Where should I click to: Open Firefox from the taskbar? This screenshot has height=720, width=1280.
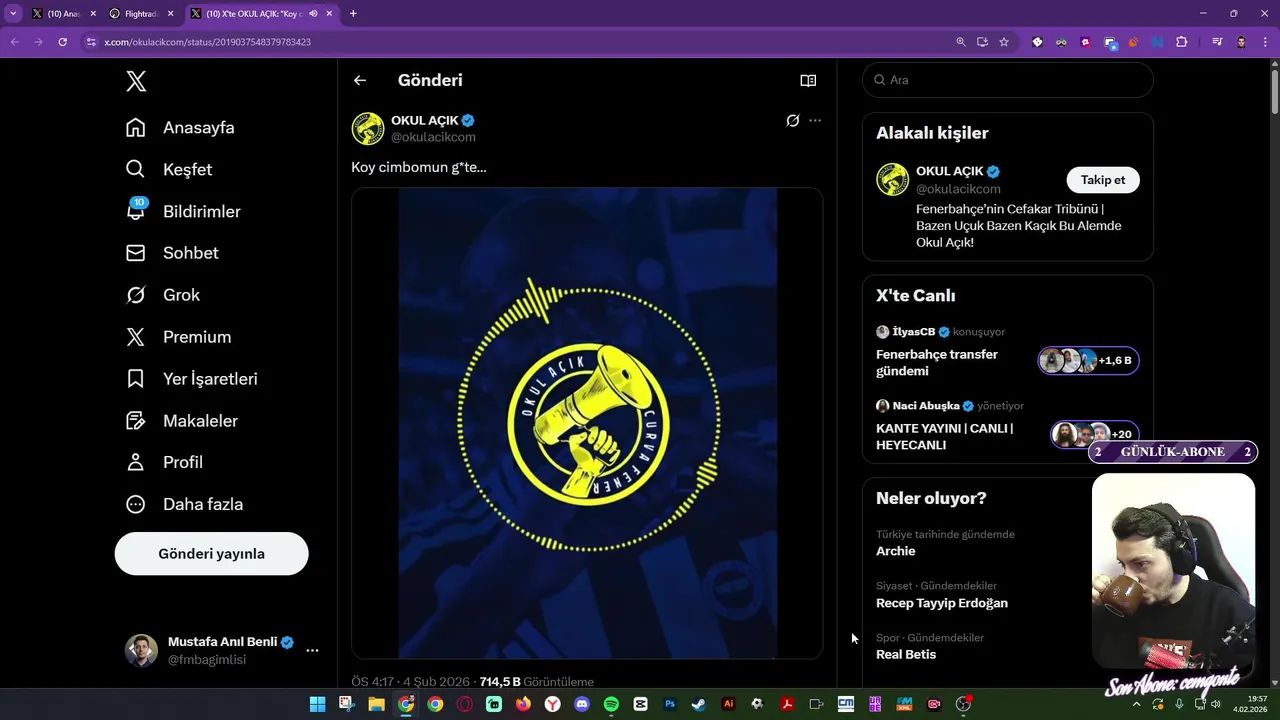pos(523,704)
